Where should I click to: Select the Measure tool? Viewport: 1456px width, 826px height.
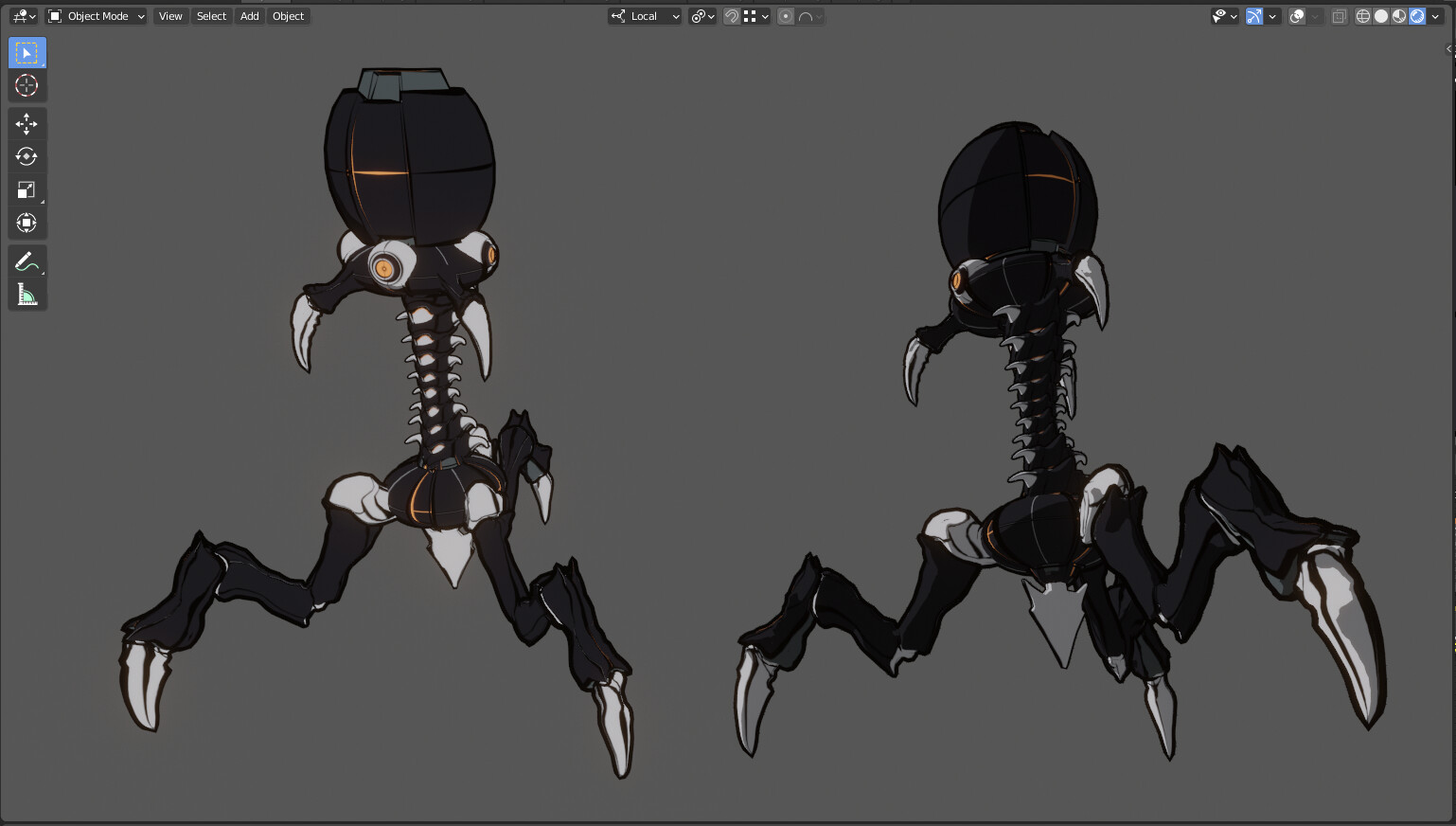point(27,294)
